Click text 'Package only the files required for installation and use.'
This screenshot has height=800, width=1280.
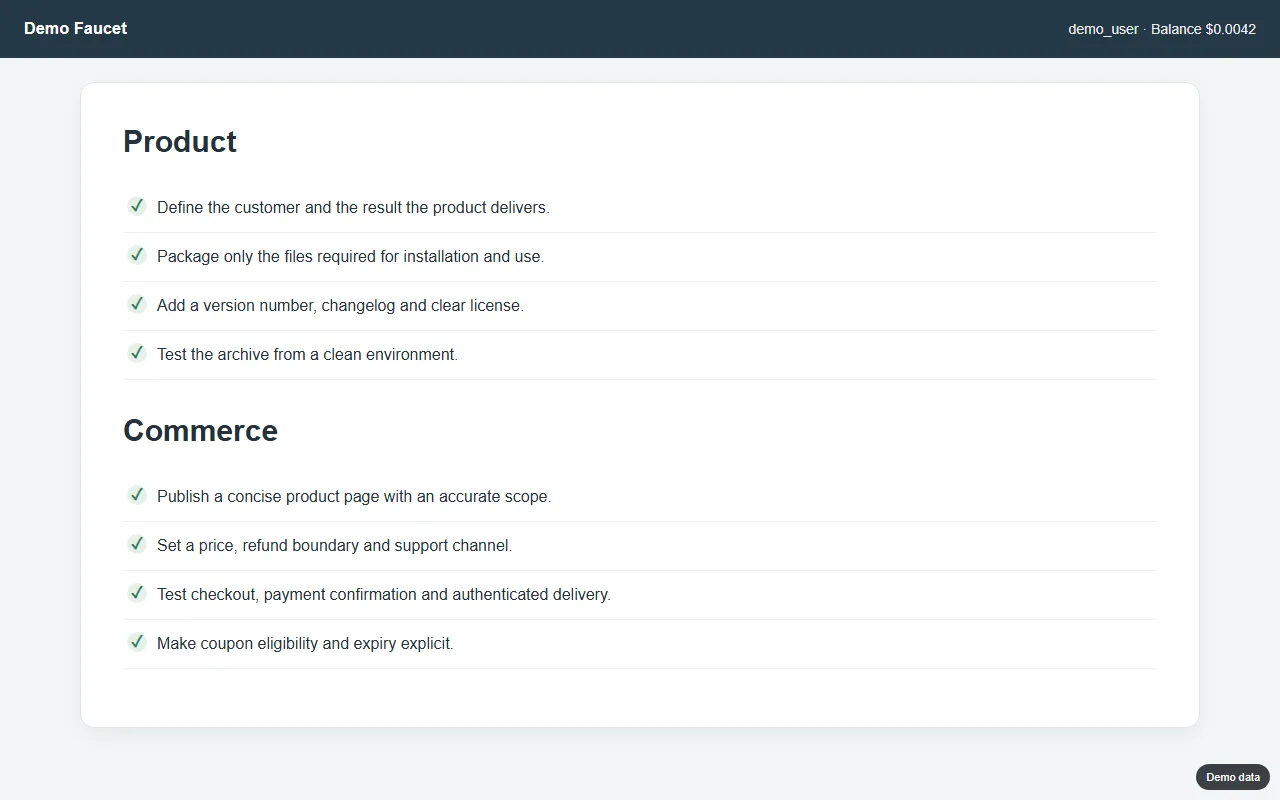351,257
